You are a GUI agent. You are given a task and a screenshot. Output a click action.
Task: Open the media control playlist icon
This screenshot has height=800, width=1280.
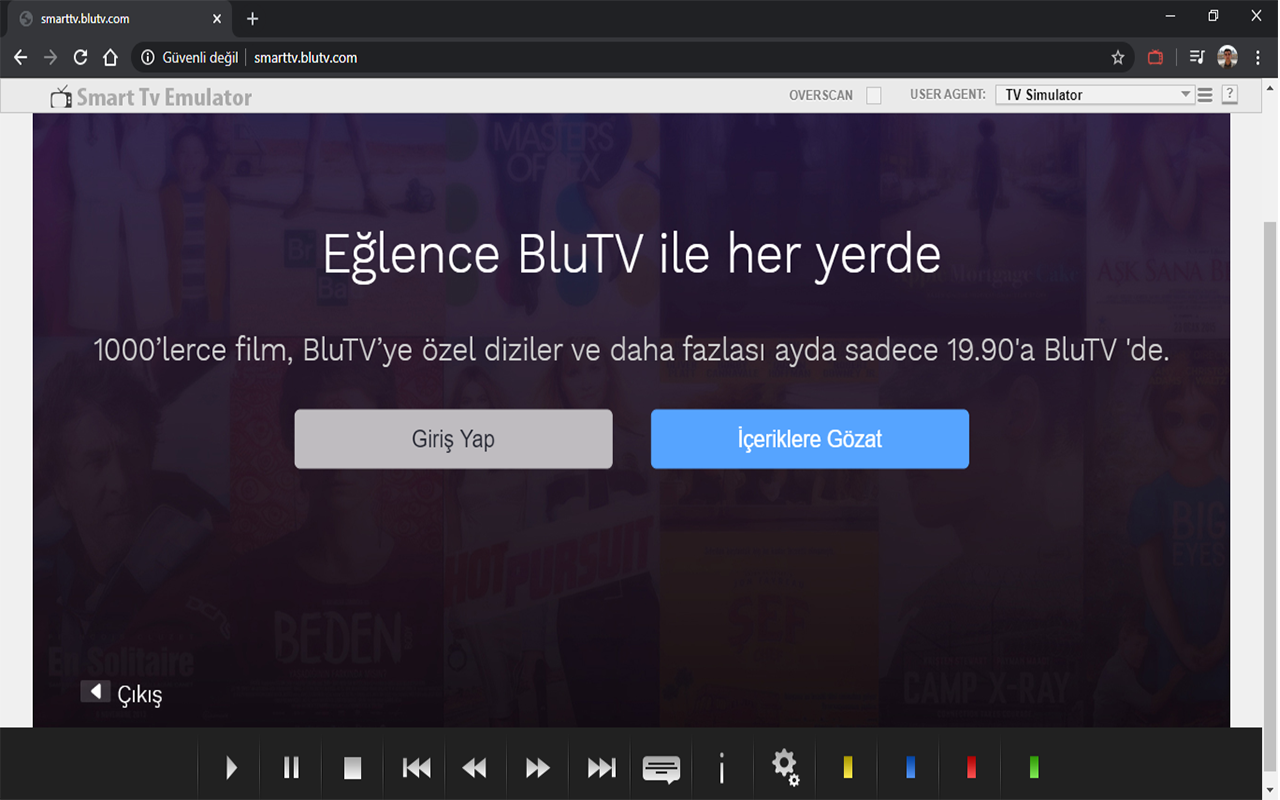1197,58
